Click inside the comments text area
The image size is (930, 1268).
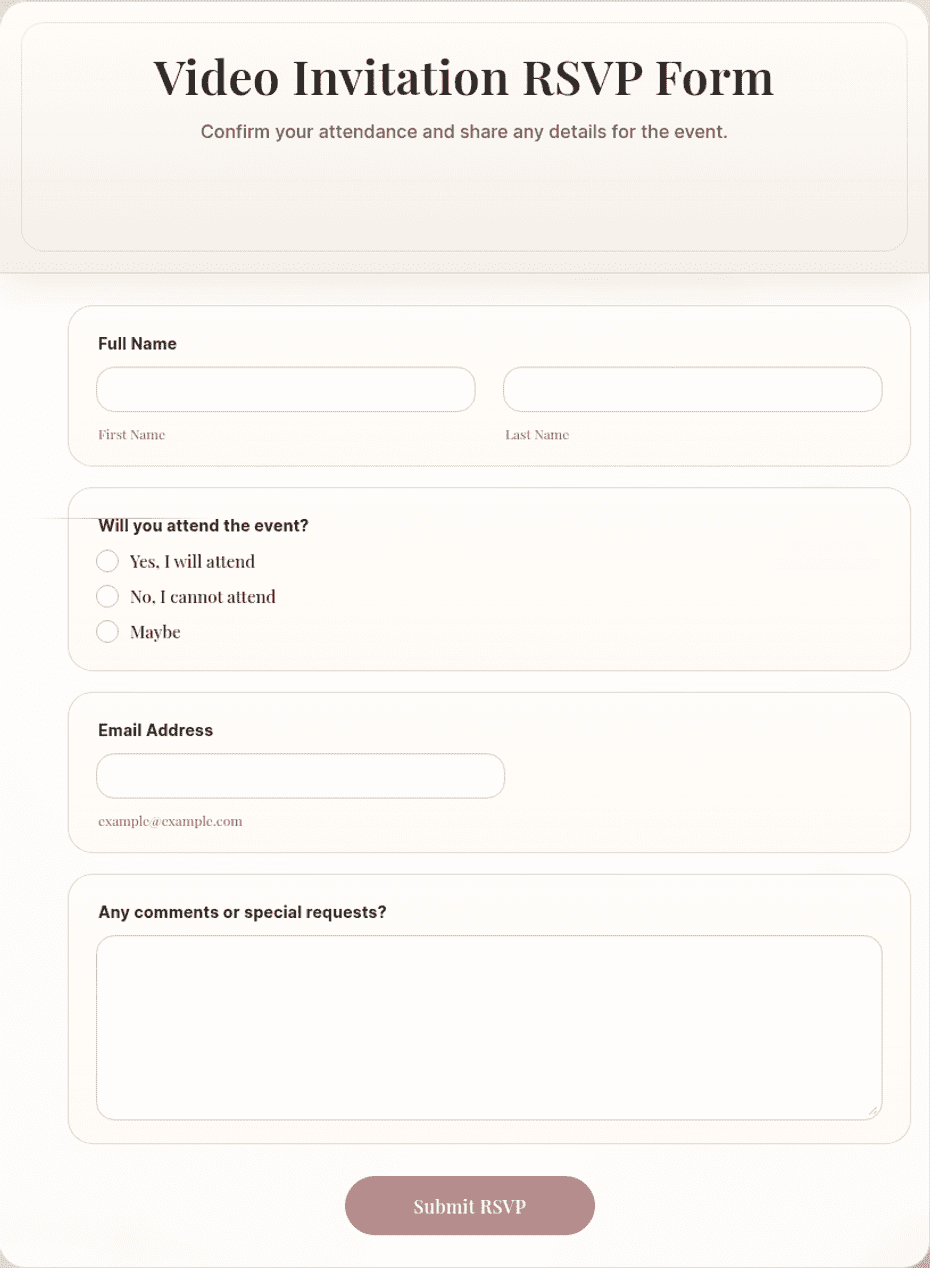(489, 1028)
